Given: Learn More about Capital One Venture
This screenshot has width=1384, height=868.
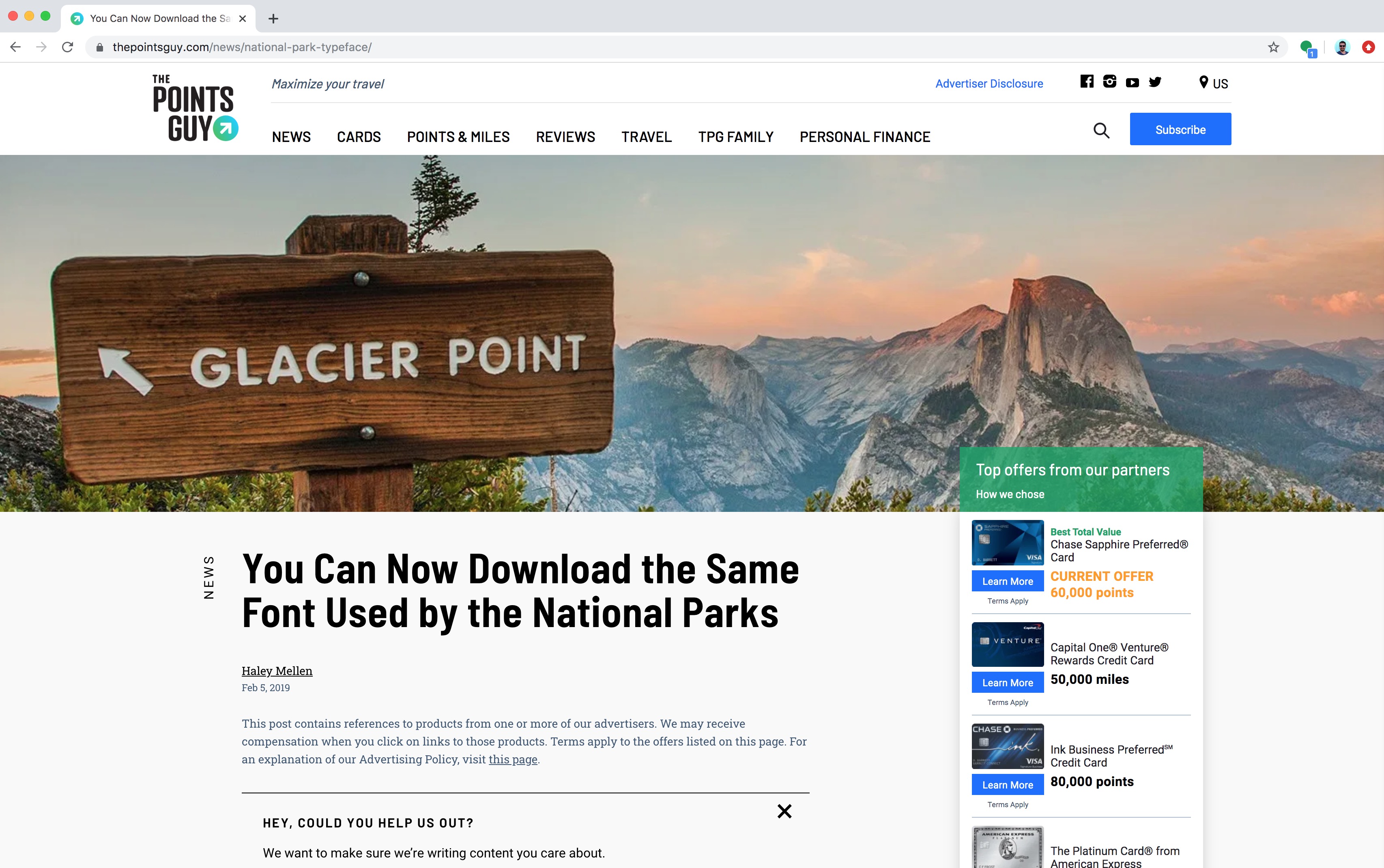Looking at the screenshot, I should pos(1008,683).
